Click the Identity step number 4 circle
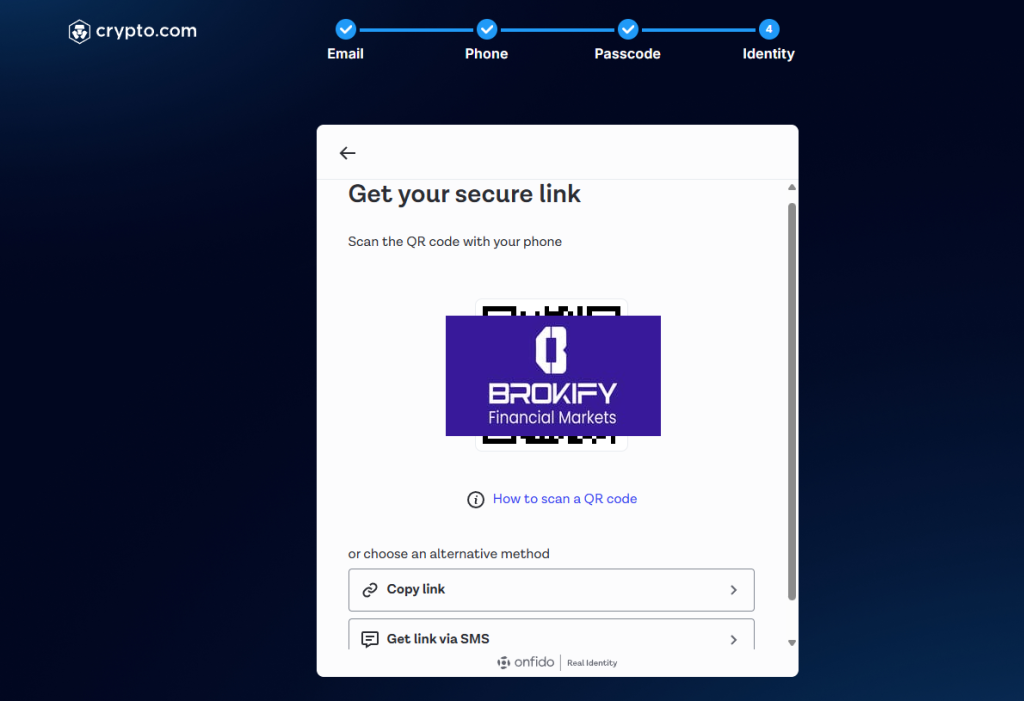Screen dimensions: 1024x701 click(x=768, y=30)
